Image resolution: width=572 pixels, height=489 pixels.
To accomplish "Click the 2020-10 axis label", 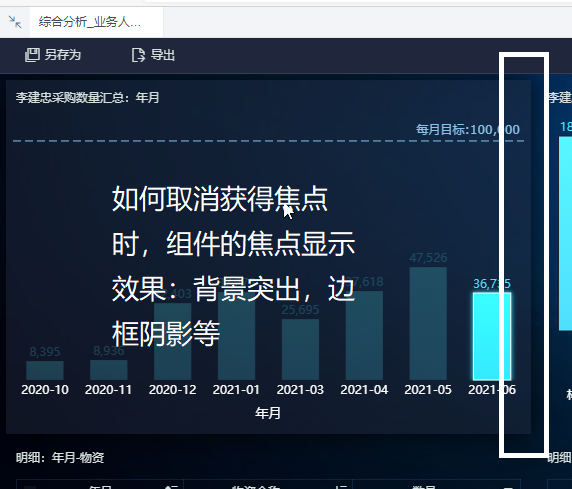I will coord(45,390).
